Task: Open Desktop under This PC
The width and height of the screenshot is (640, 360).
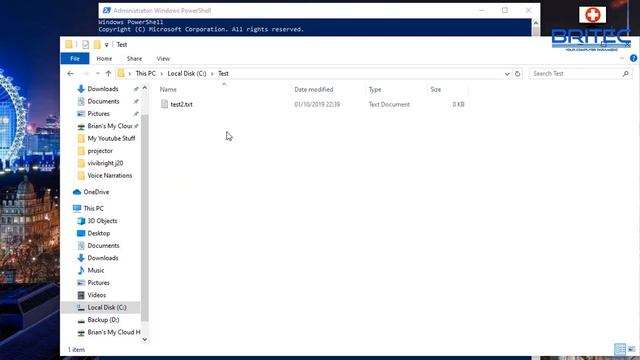Action: pyautogui.click(x=98, y=233)
